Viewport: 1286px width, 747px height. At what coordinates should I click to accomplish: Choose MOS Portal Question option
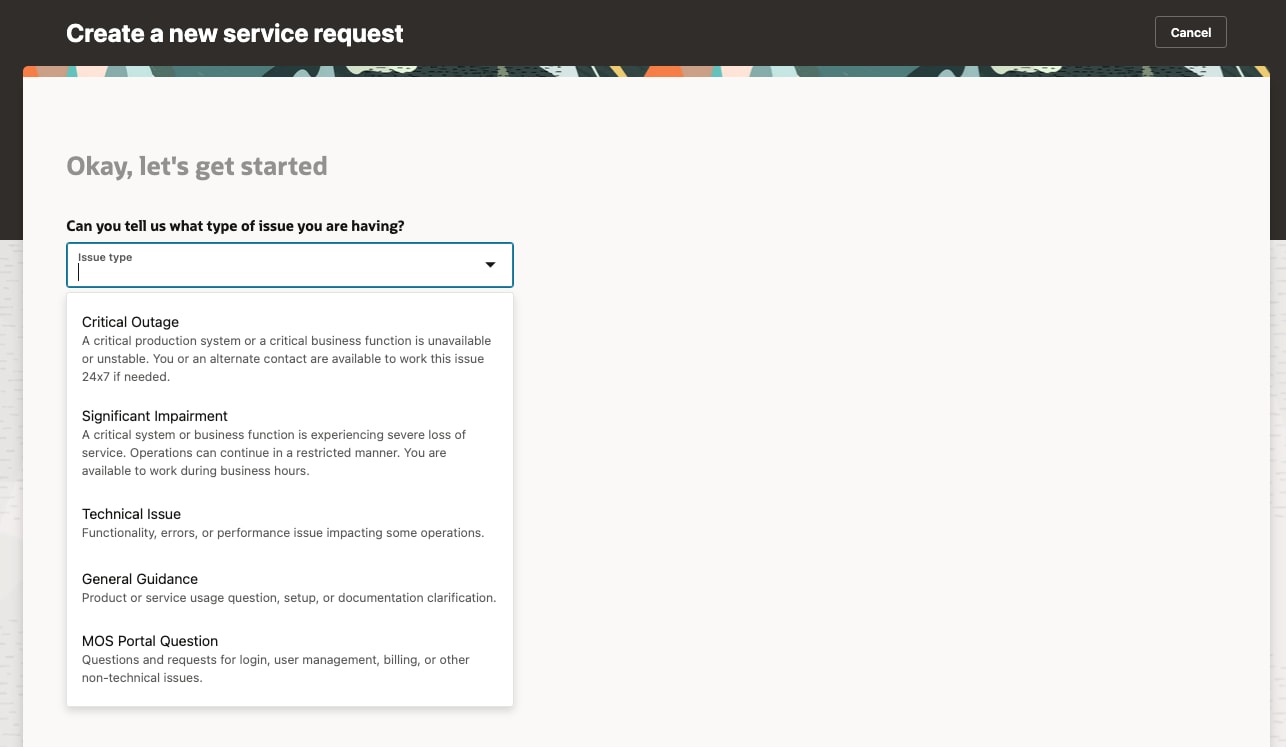[x=150, y=641]
